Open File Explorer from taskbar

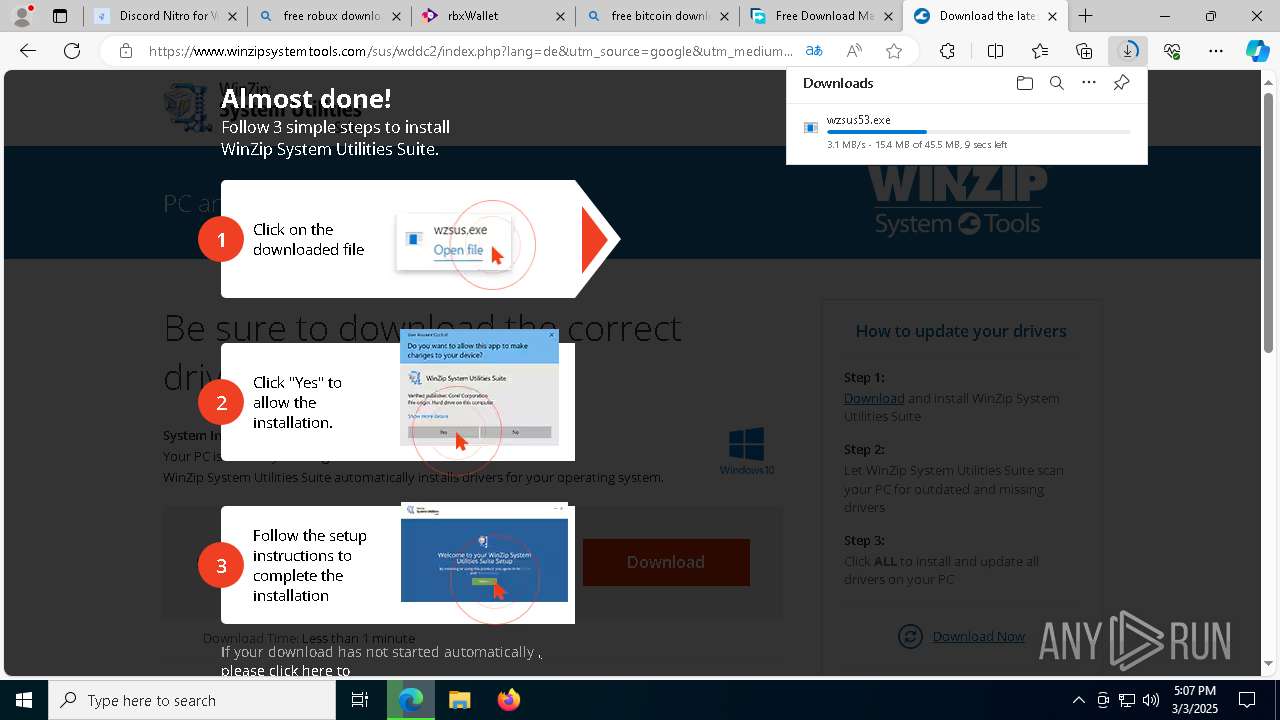[x=459, y=700]
